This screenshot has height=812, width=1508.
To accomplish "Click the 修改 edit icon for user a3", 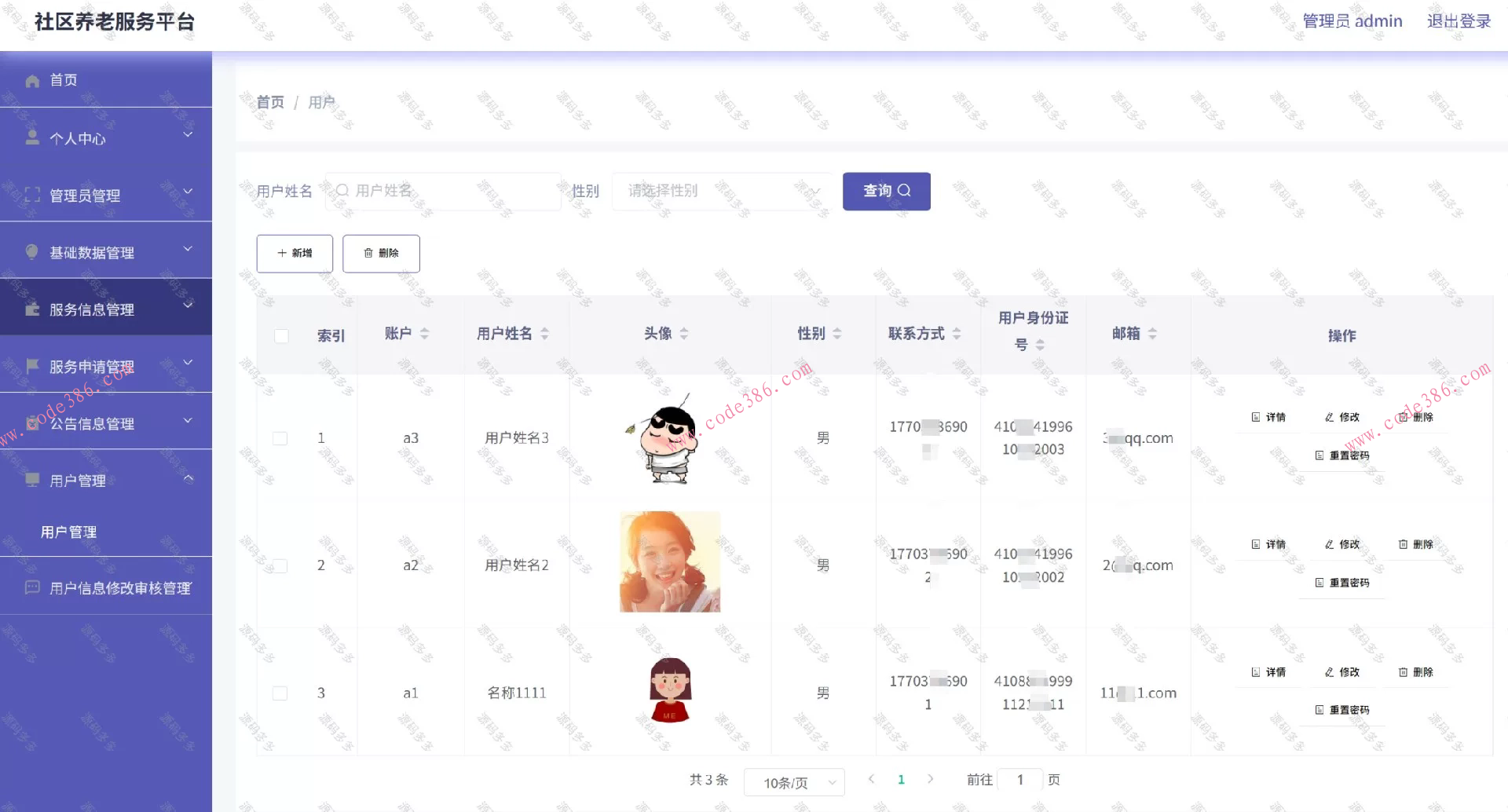I will coord(1329,416).
